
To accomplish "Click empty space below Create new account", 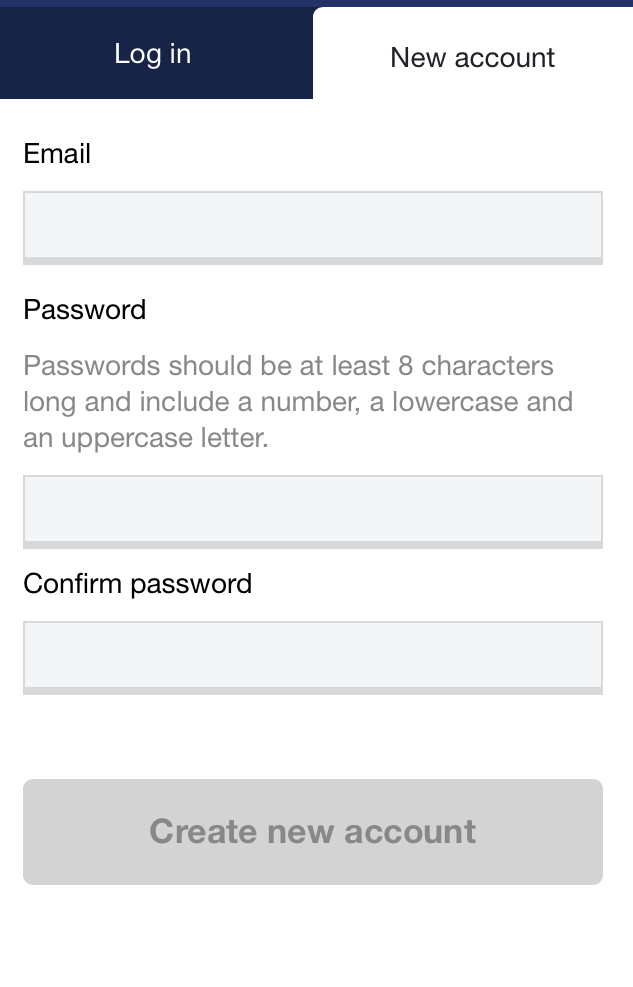I will (x=316, y=935).
